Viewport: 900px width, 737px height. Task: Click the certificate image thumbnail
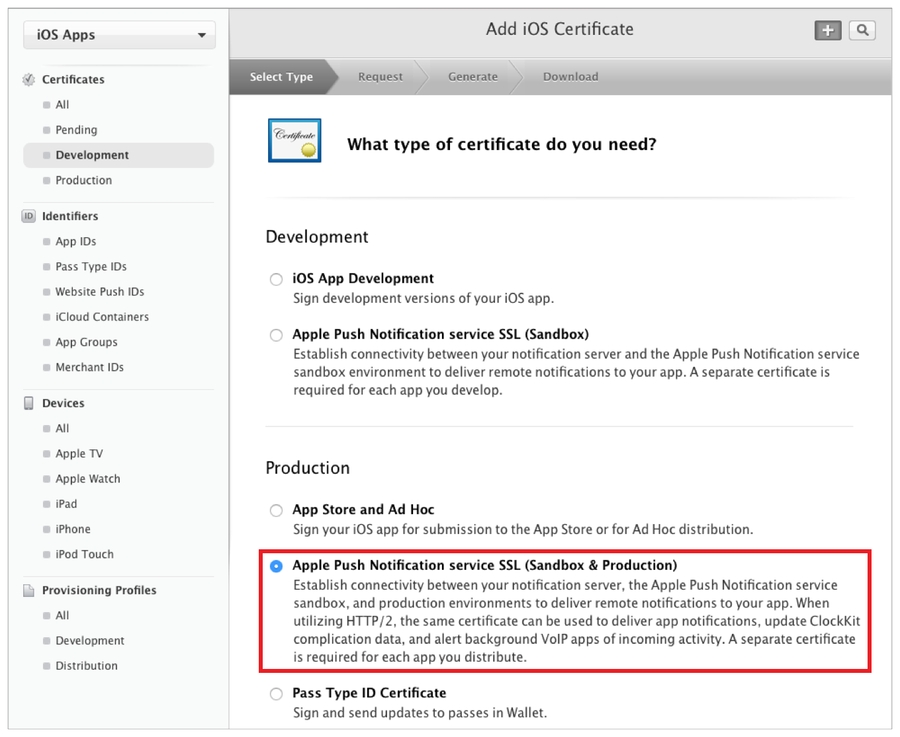click(x=294, y=141)
